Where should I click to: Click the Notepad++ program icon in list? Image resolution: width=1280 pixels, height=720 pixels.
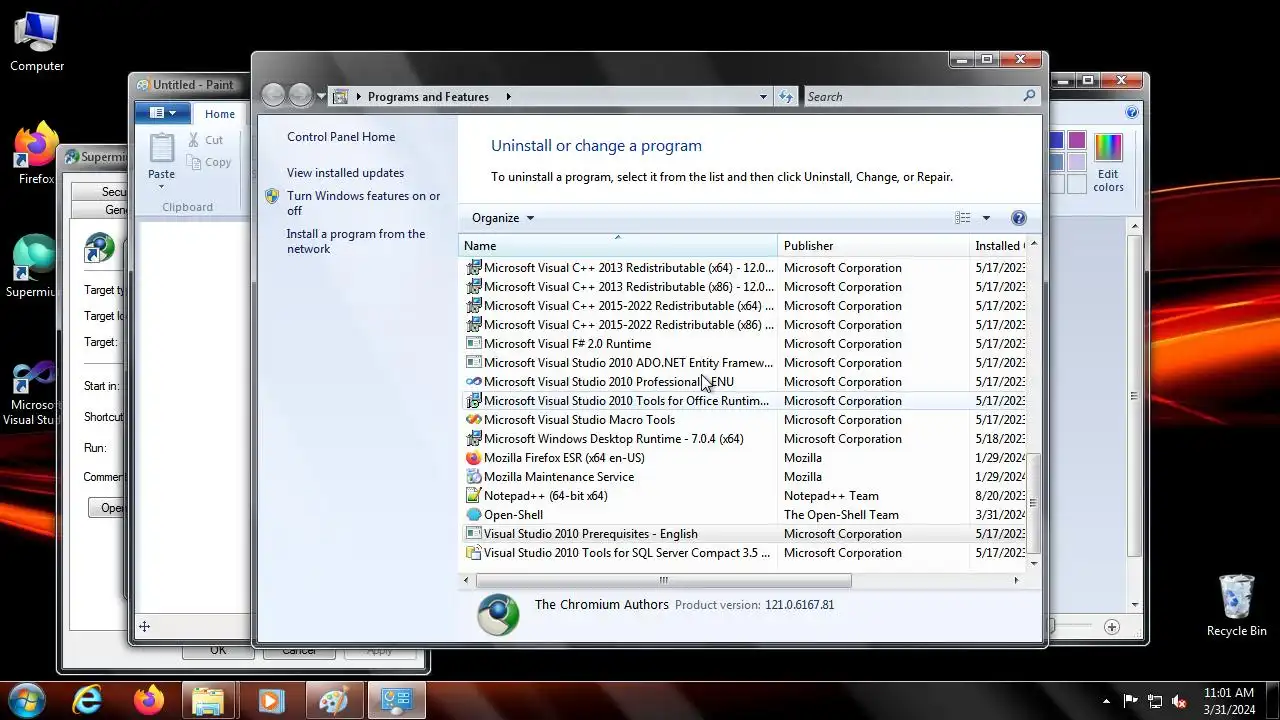pyautogui.click(x=474, y=496)
